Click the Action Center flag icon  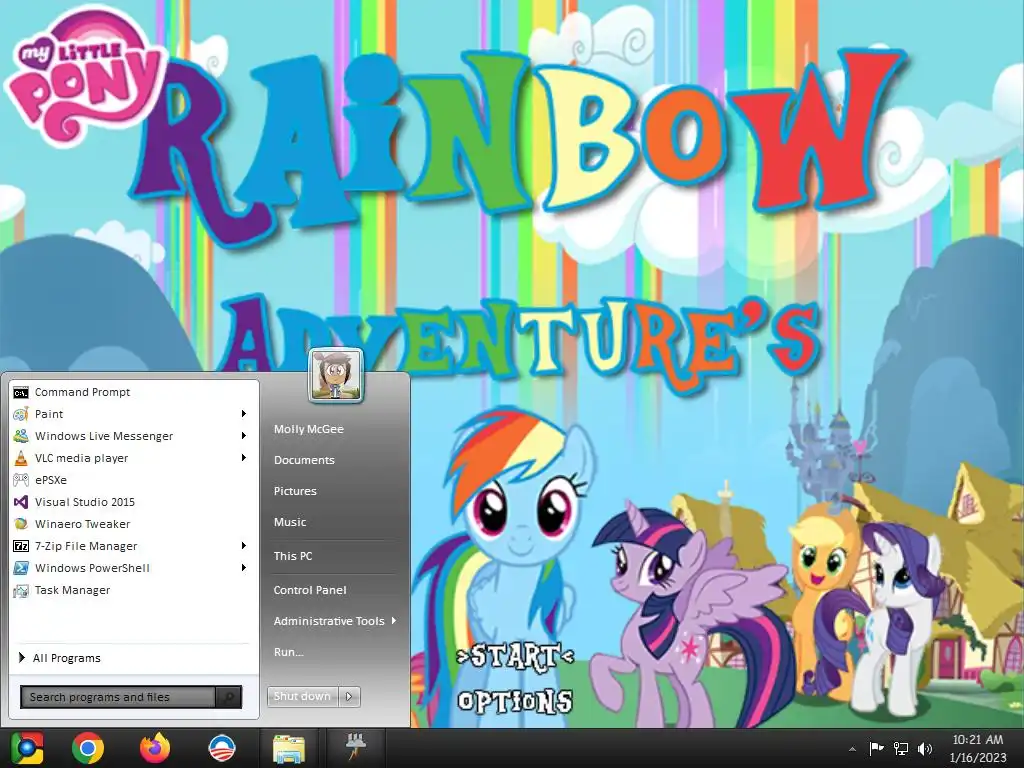(876, 748)
